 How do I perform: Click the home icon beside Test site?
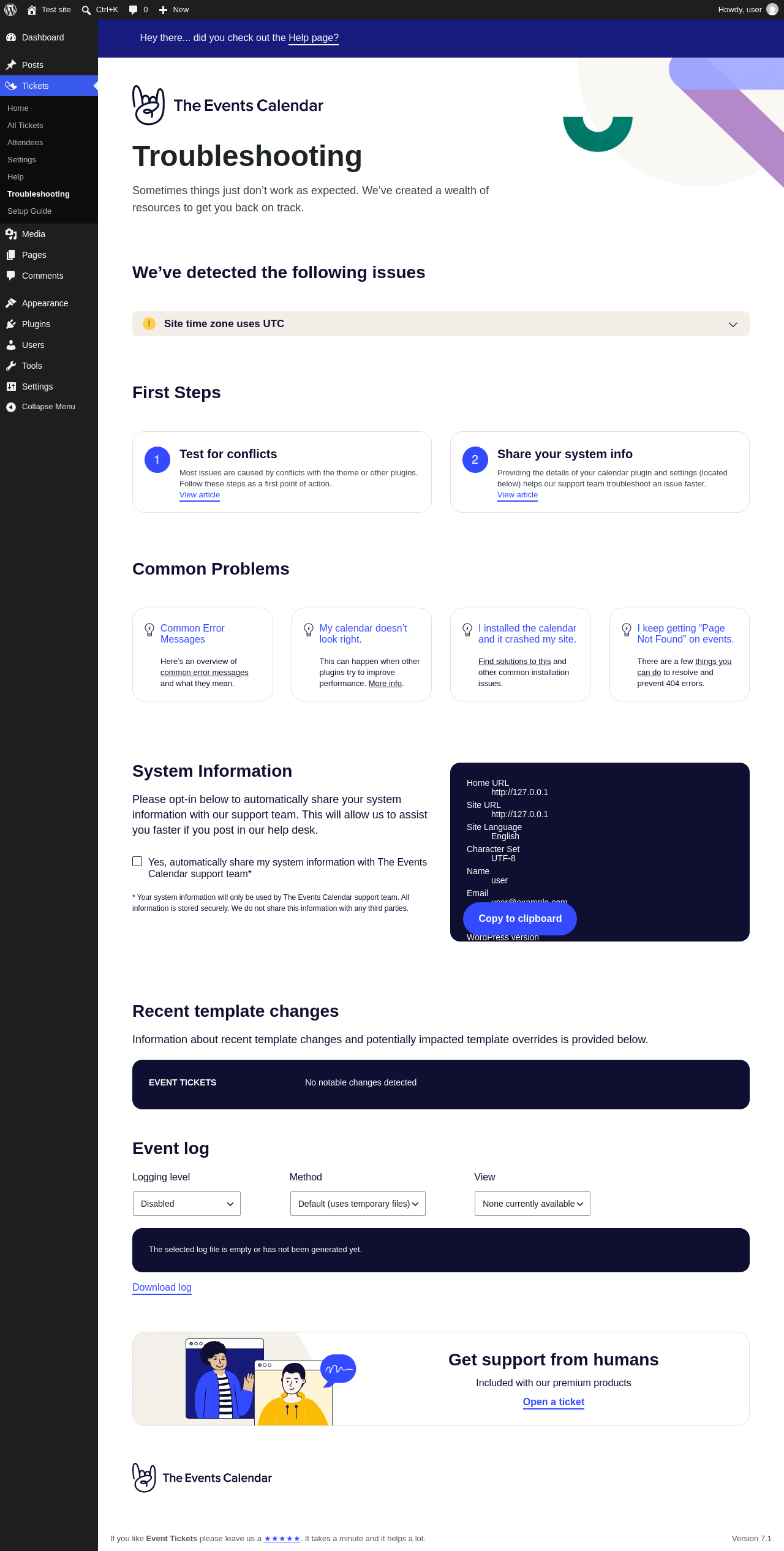point(32,10)
